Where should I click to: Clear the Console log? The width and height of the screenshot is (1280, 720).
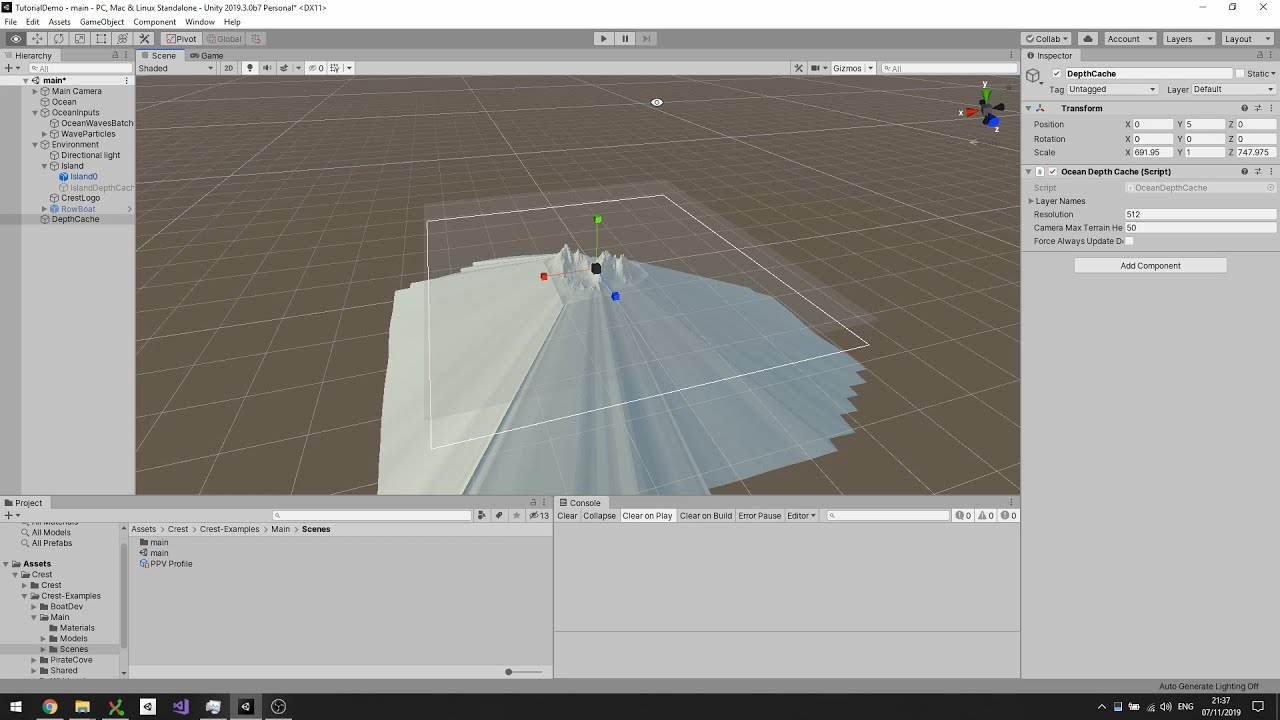pyautogui.click(x=567, y=516)
